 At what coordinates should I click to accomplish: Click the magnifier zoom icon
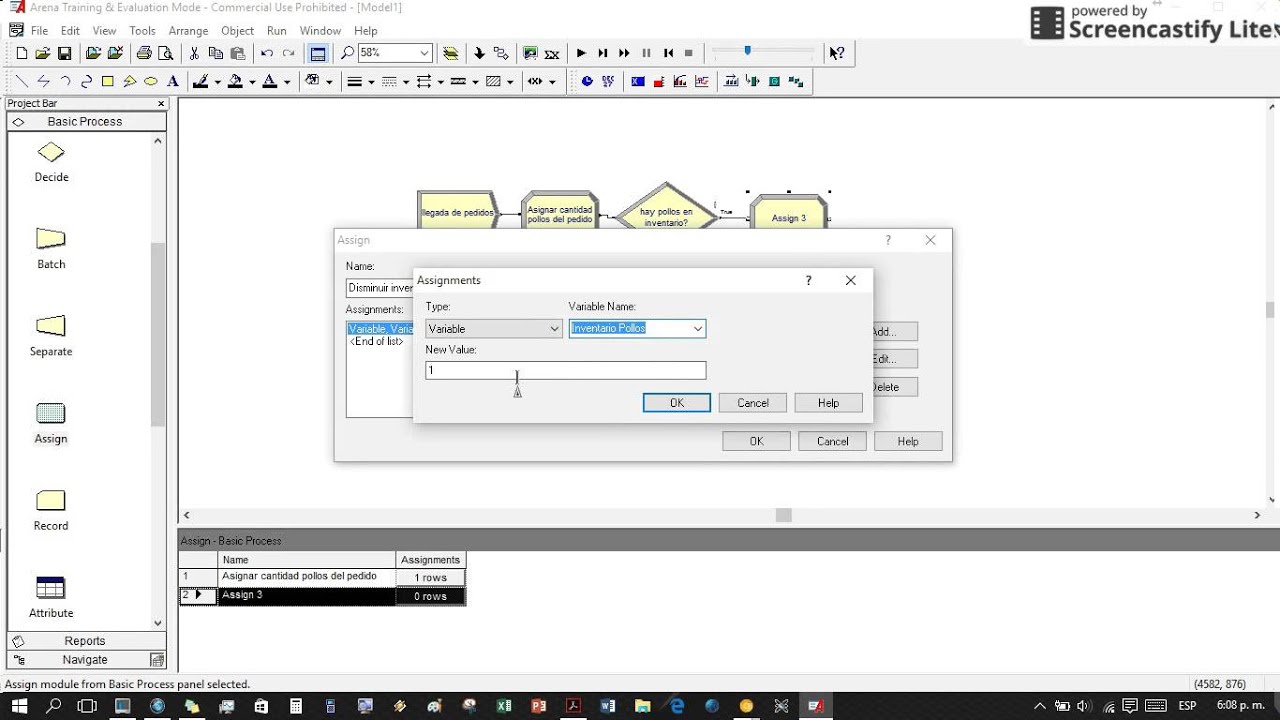[347, 53]
